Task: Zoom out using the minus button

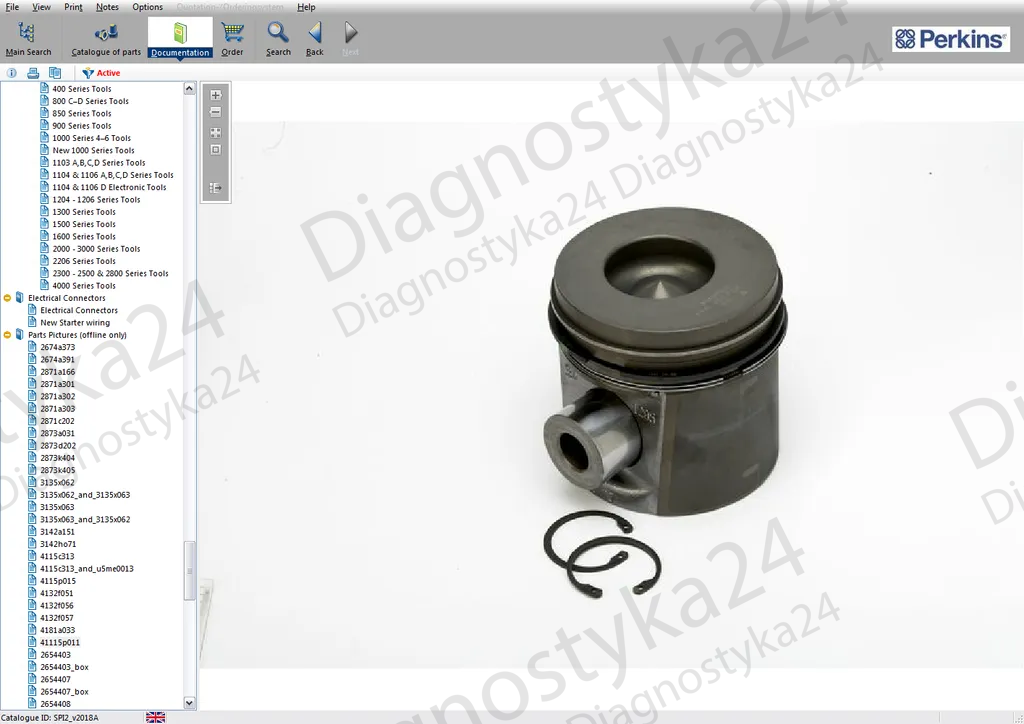Action: click(x=215, y=112)
